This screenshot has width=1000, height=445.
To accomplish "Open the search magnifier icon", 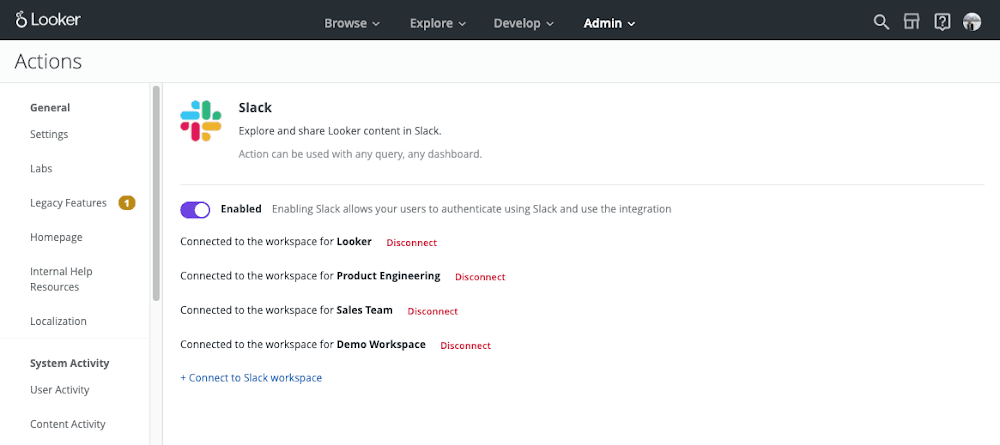I will 881,22.
